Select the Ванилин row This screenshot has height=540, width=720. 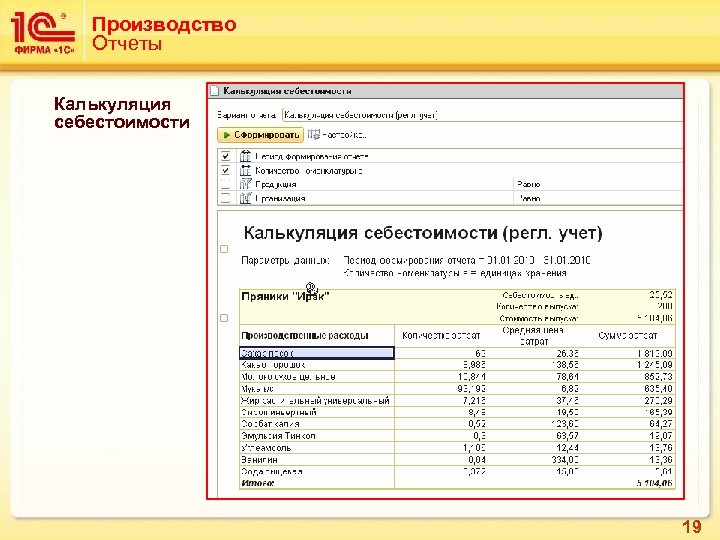click(x=457, y=460)
